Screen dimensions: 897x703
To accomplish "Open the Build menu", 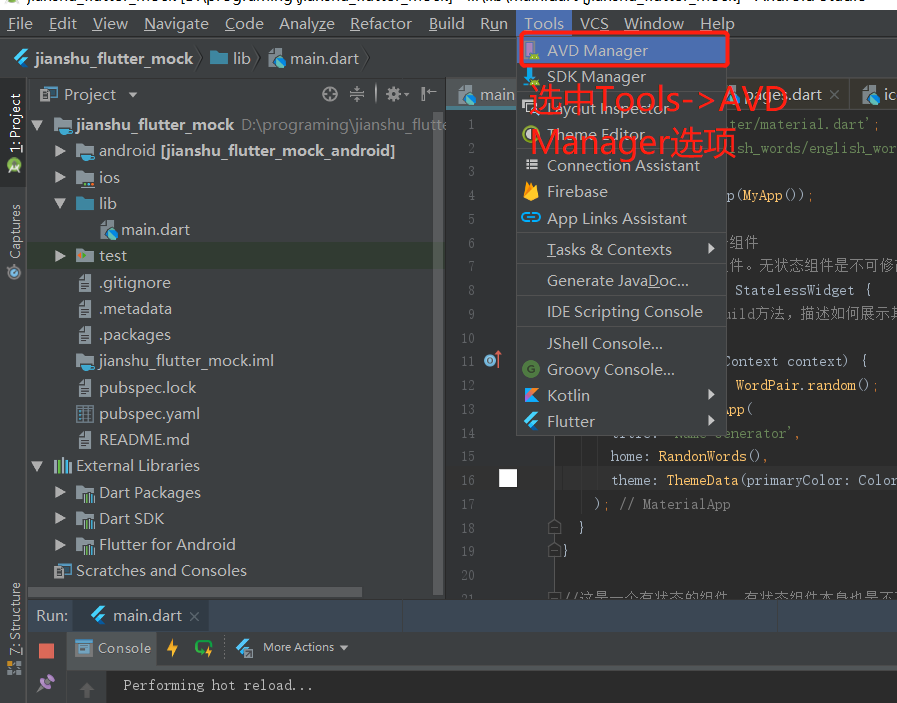I will 446,24.
